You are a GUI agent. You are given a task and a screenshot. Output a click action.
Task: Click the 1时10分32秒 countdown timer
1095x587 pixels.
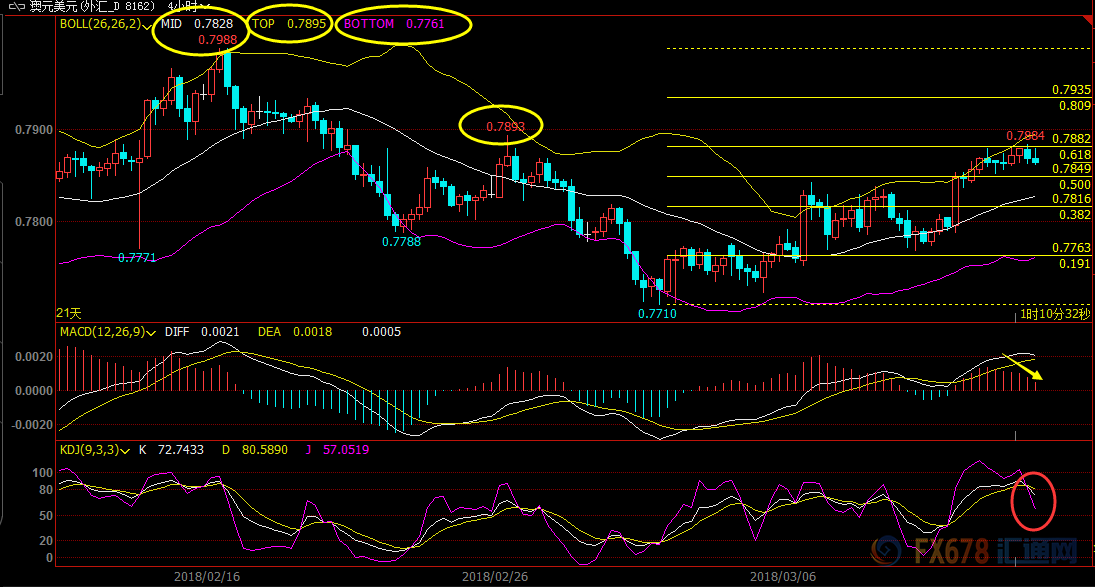1053,315
